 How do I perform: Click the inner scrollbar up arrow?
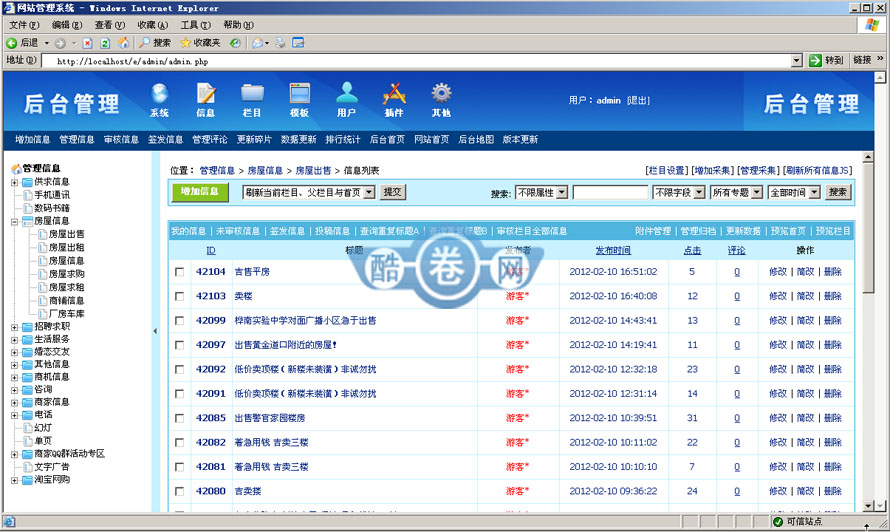pyautogui.click(x=868, y=157)
